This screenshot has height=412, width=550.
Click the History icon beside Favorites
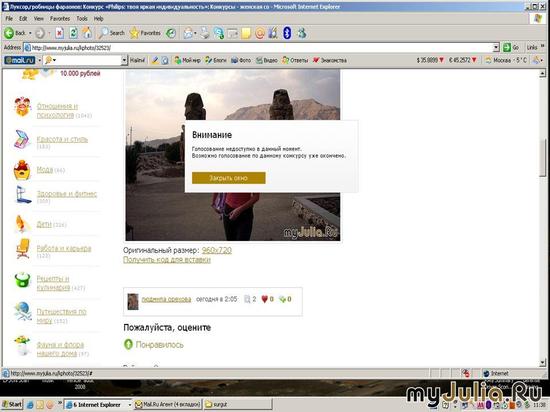(171, 33)
